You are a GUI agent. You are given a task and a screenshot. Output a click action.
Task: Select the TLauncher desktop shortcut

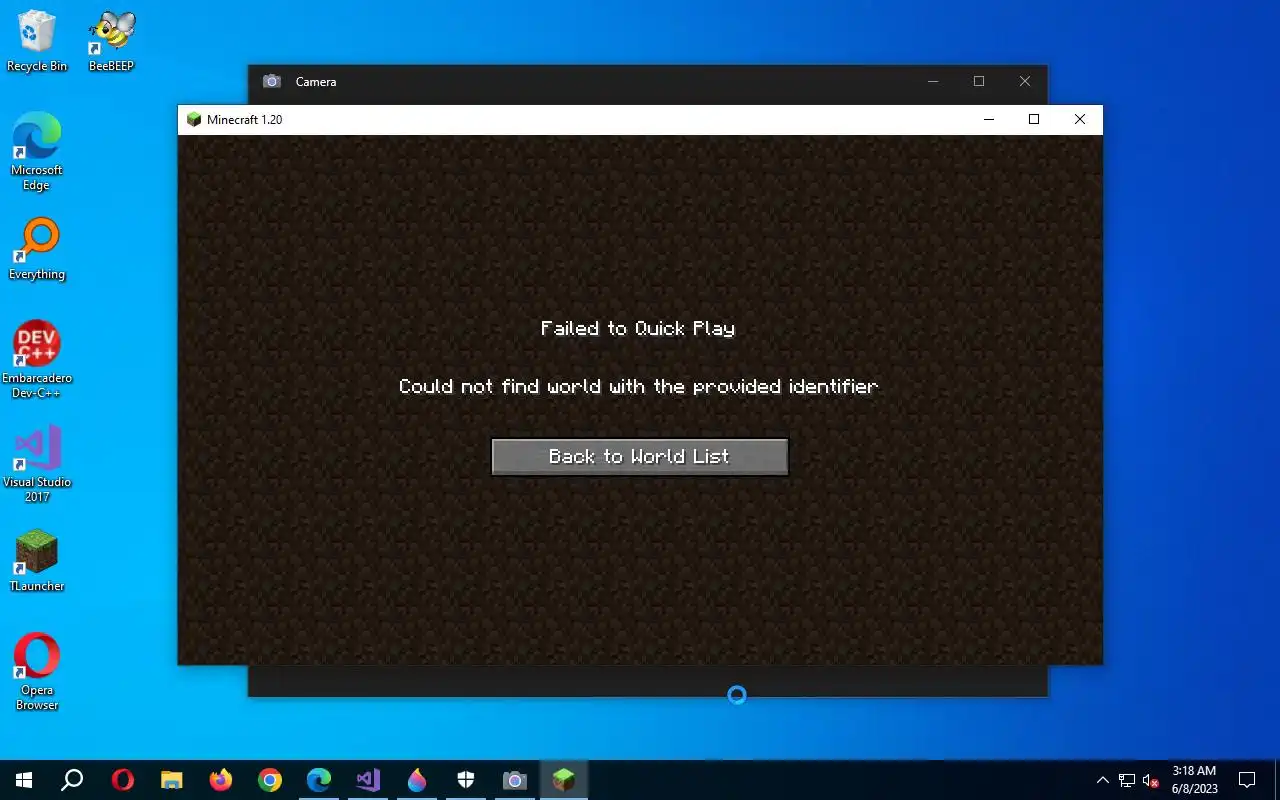(x=37, y=561)
